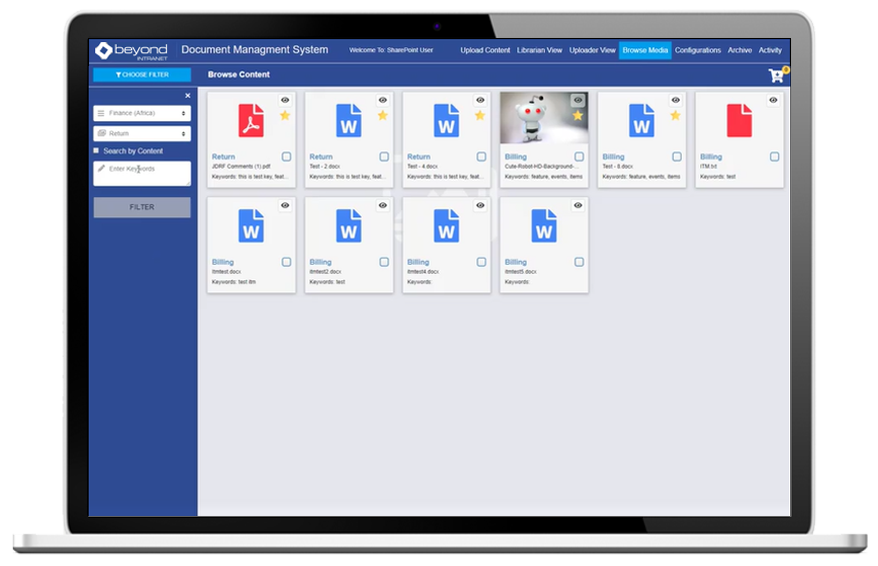Preview ITM.txt with the eye icon
Image resolution: width=878 pixels, height=566 pixels.
773,100
